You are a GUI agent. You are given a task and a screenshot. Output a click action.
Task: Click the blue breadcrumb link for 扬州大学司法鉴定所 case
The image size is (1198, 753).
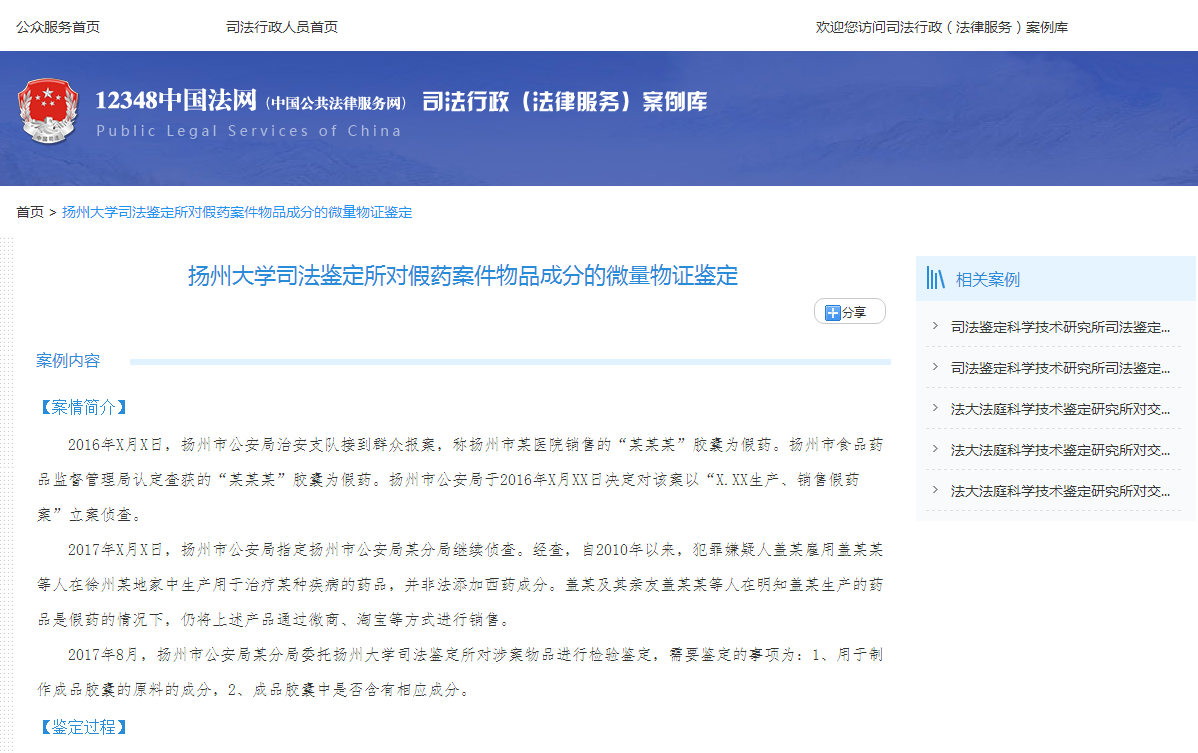pos(237,212)
